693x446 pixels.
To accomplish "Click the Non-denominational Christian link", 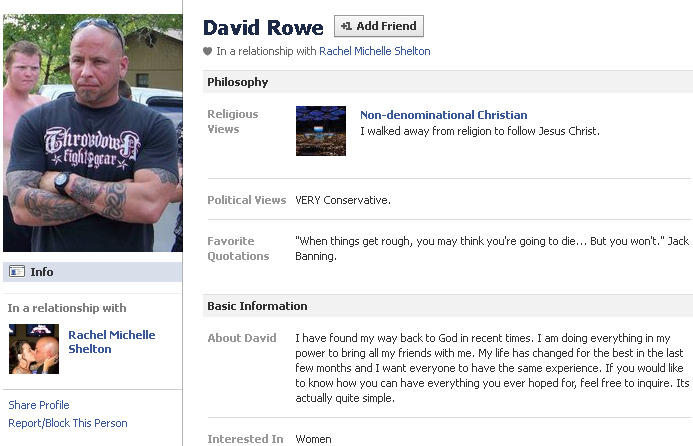I will (444, 115).
